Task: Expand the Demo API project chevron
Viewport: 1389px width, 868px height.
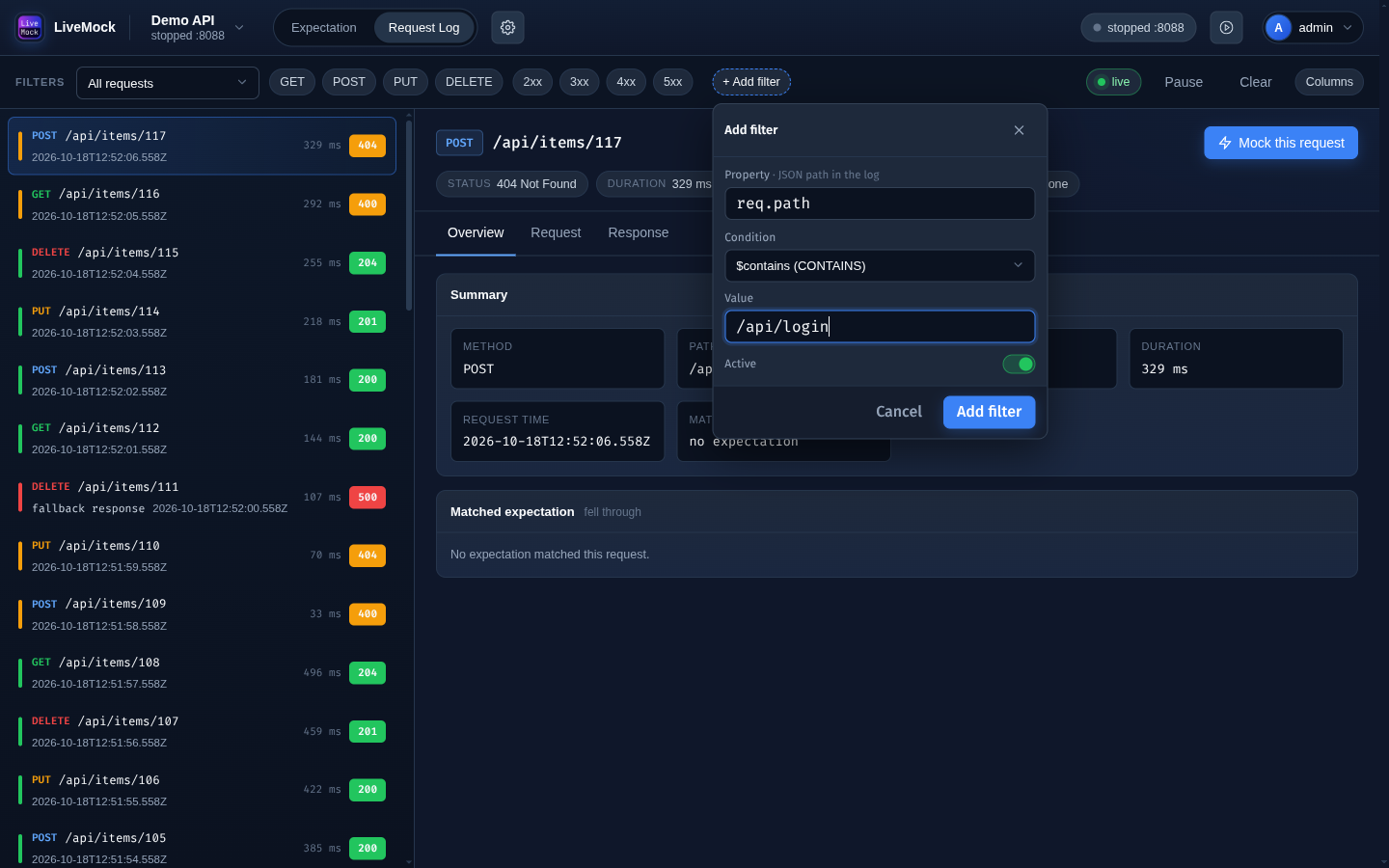Action: point(239,28)
